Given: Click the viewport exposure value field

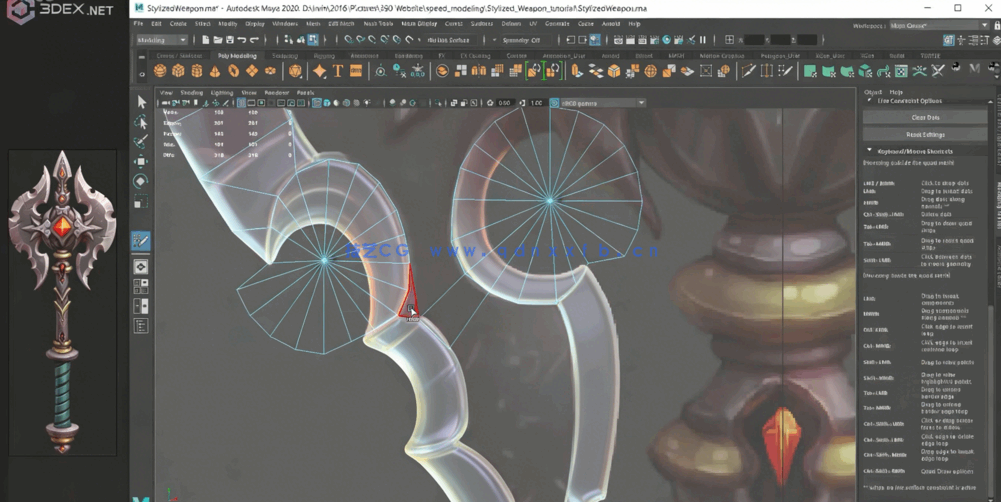Looking at the screenshot, I should point(504,103).
